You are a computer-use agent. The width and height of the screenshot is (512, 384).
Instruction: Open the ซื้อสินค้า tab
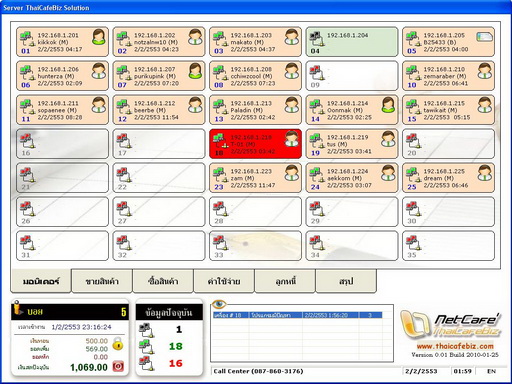(163, 281)
